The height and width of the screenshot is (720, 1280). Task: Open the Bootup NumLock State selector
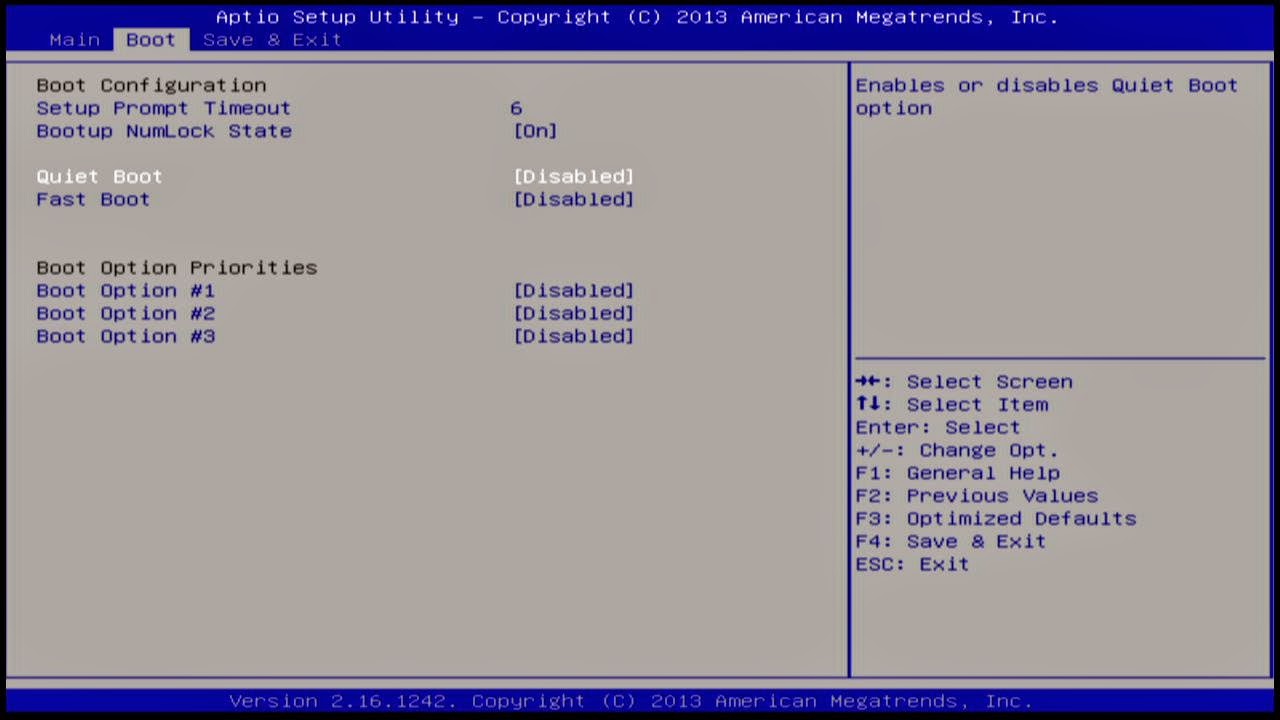click(534, 131)
